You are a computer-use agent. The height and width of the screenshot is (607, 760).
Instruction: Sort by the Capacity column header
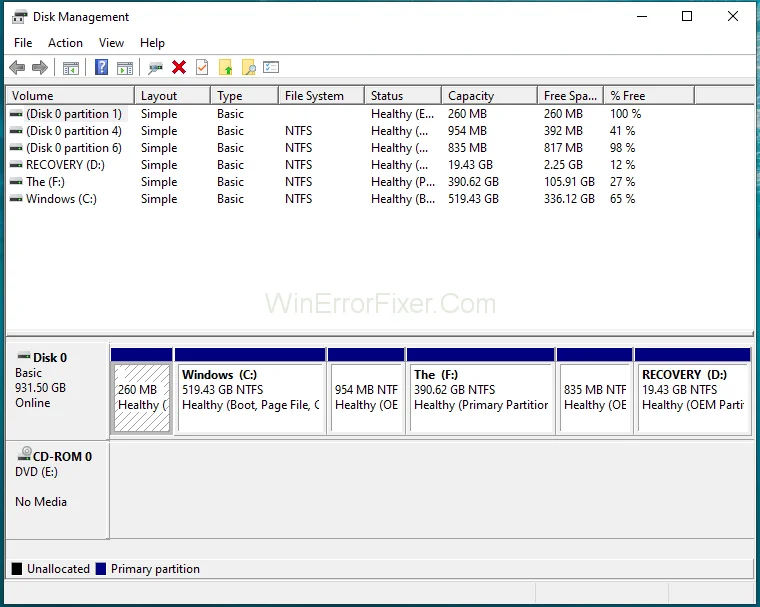(x=490, y=96)
